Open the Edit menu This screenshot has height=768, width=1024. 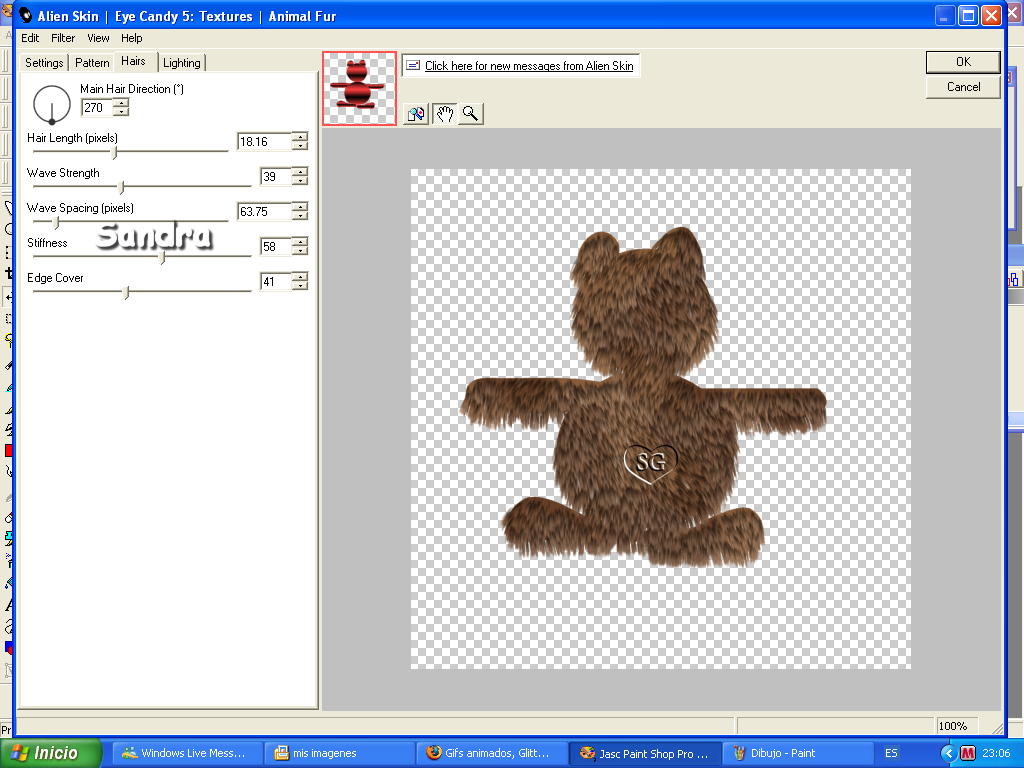click(x=30, y=38)
